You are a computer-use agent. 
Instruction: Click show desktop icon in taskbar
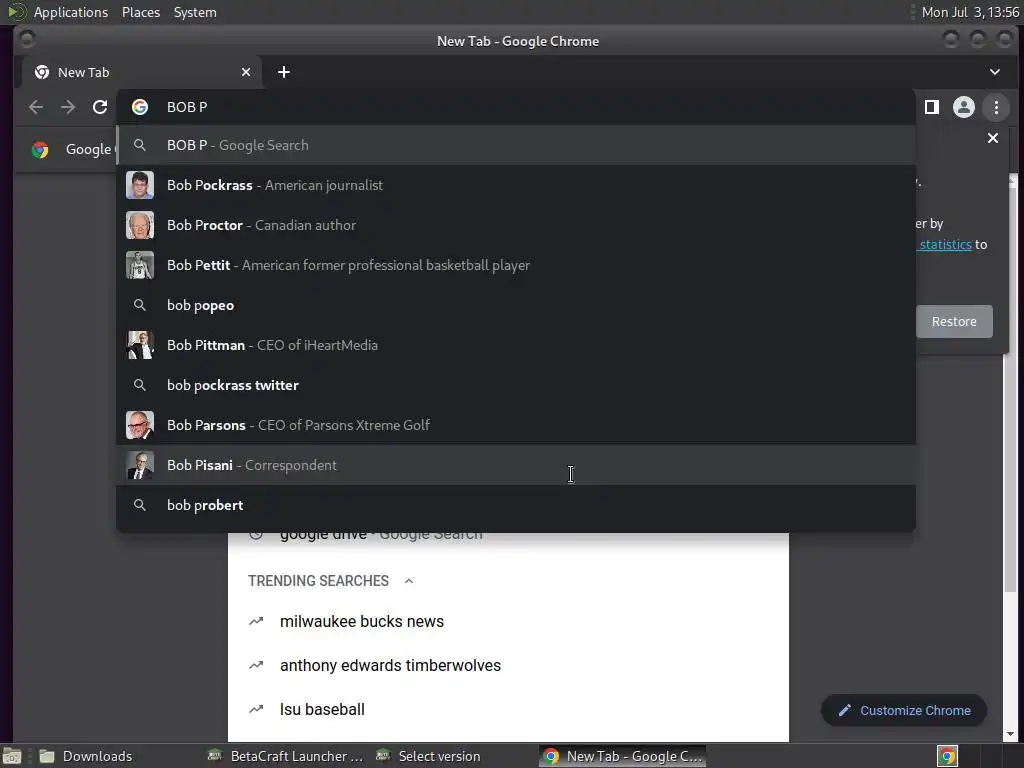[12, 756]
